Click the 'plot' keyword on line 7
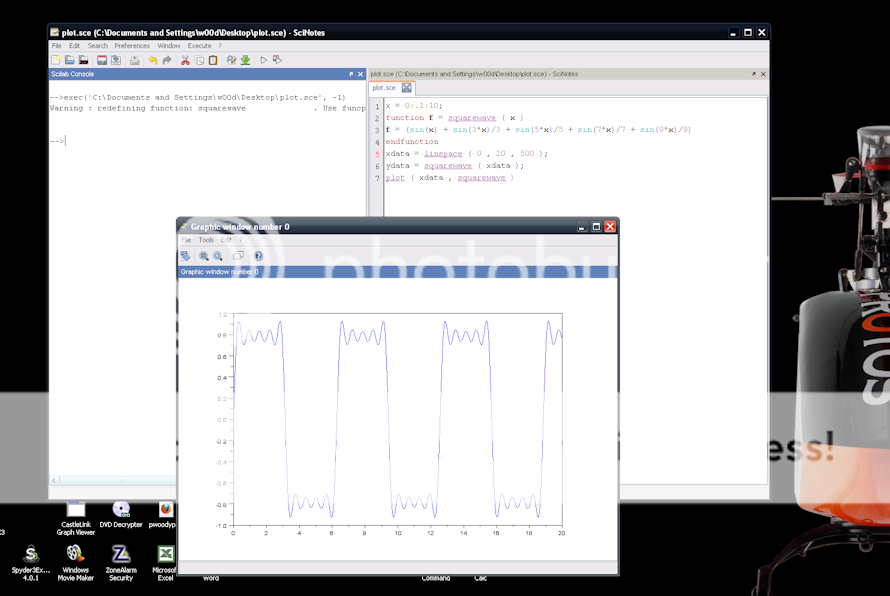Image resolution: width=890 pixels, height=596 pixels. coord(396,178)
